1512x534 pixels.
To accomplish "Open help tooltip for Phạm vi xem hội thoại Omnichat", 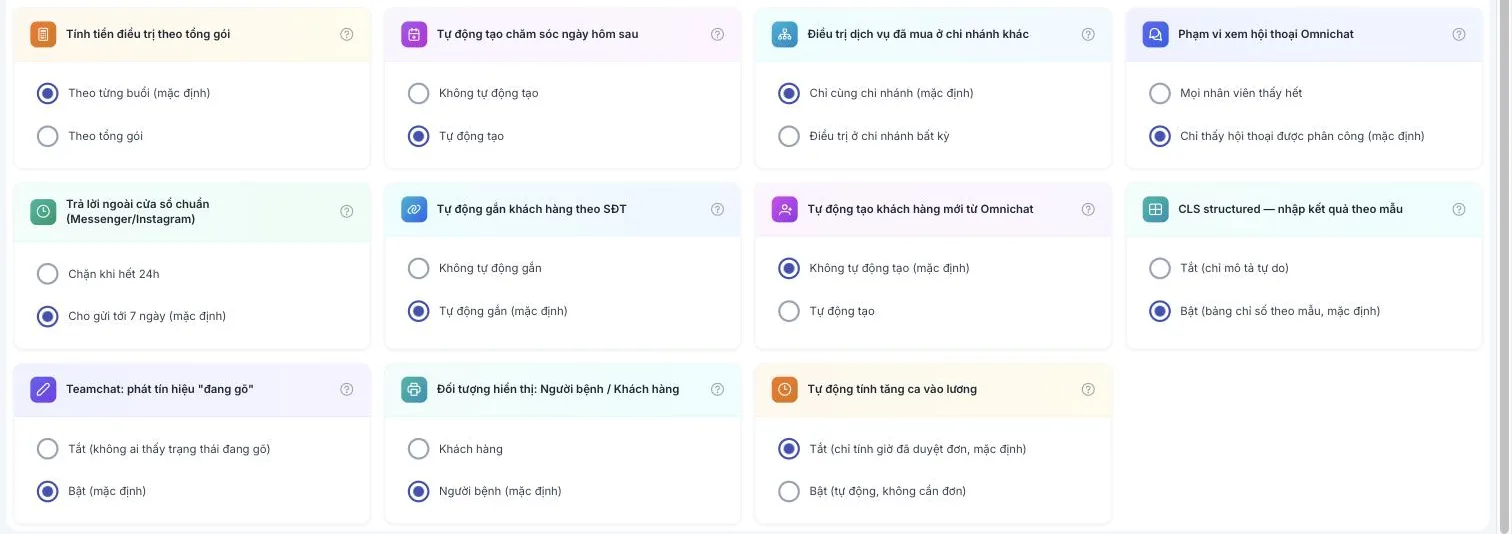I will click(x=1459, y=34).
